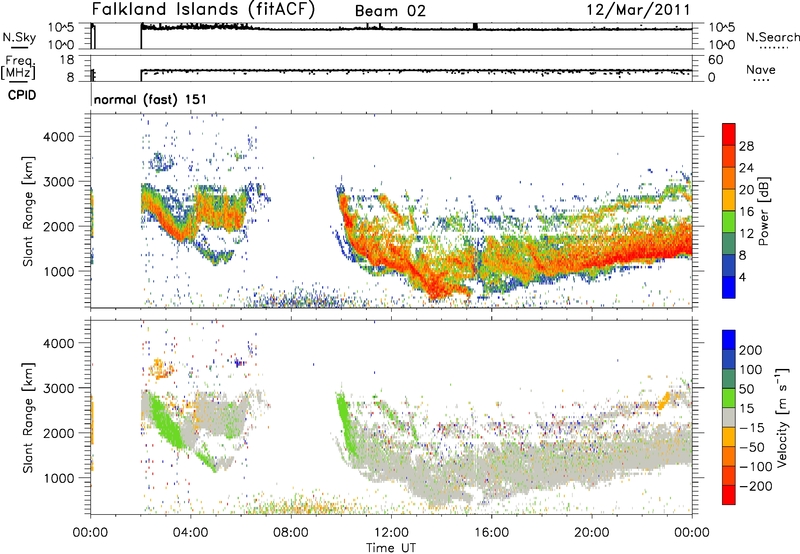Click the light-green 12–16 dB power swatch

[729, 221]
